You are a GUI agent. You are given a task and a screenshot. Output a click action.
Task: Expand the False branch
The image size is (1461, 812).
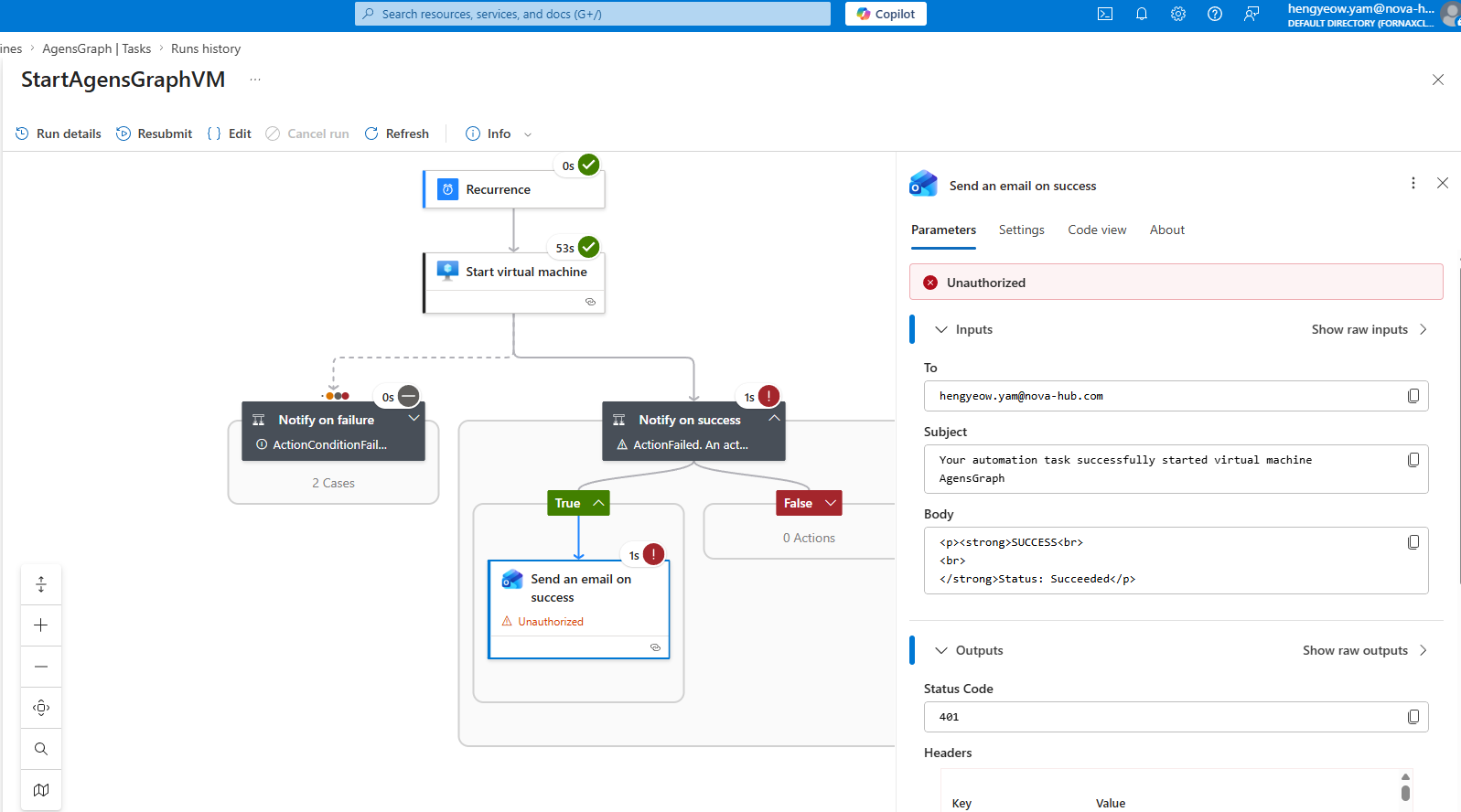click(831, 503)
